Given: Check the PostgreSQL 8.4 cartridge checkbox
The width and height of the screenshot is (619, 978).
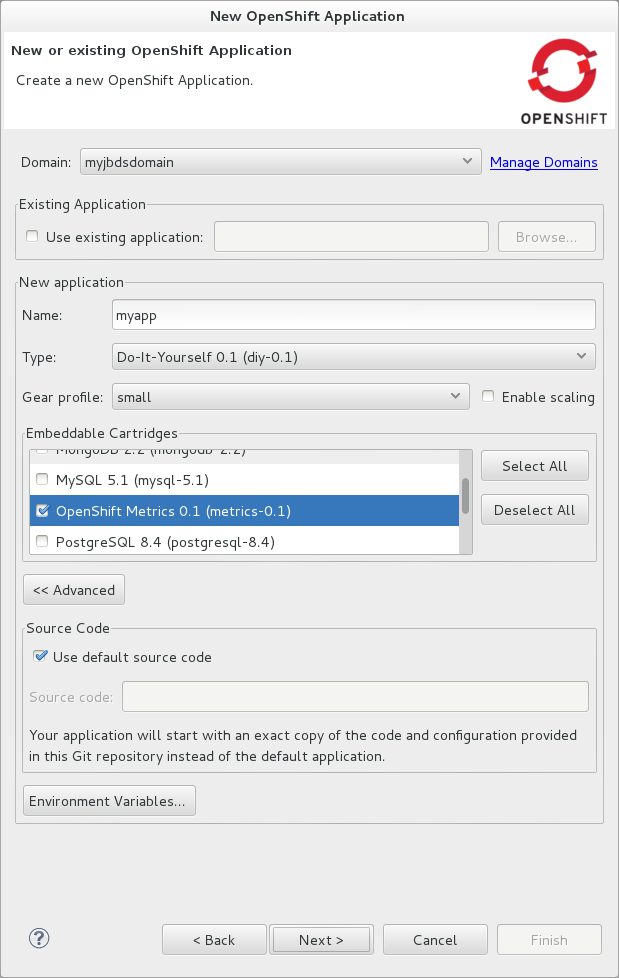Looking at the screenshot, I should 42,542.
